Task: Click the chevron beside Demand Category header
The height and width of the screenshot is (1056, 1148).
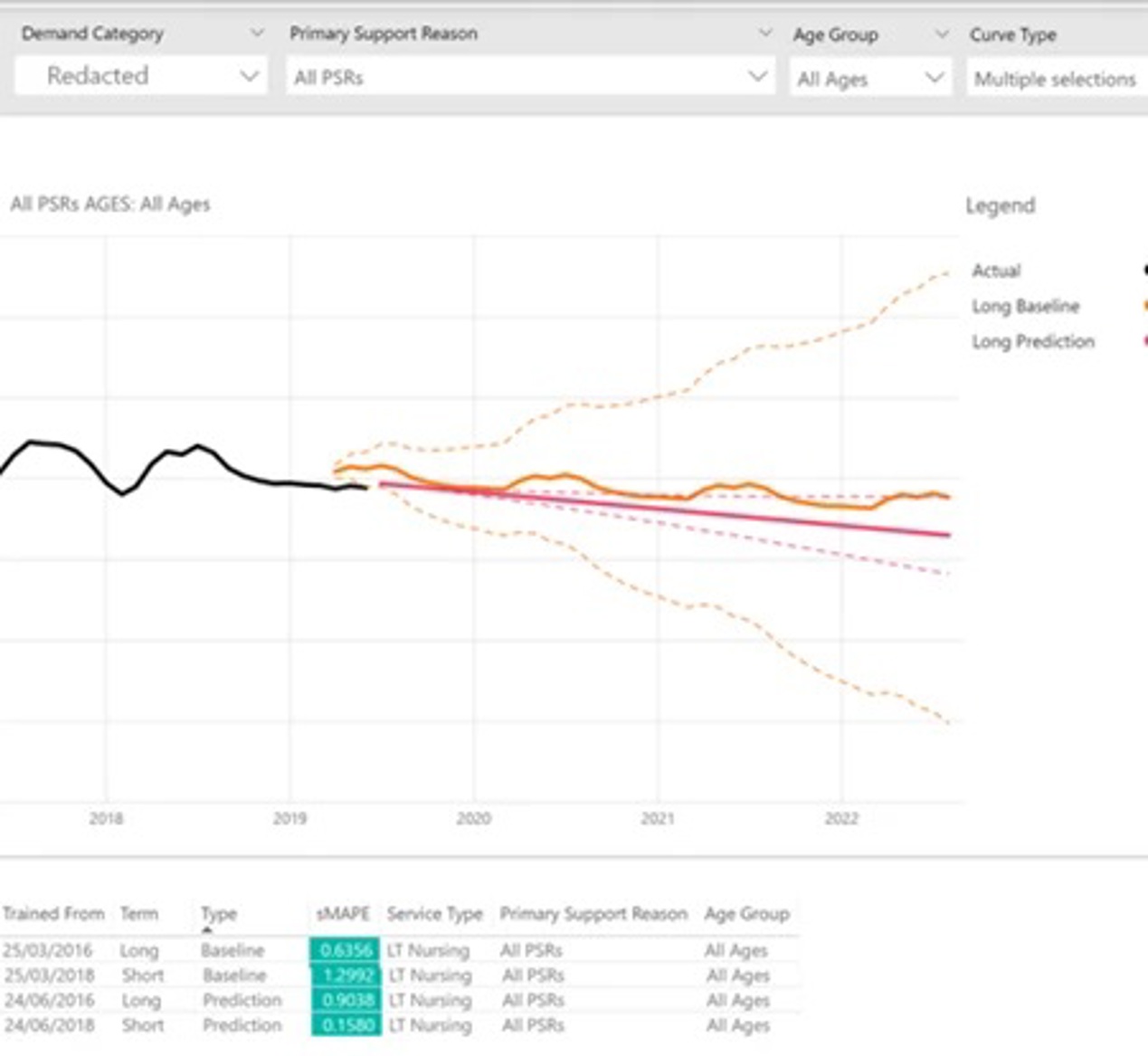Action: pyautogui.click(x=257, y=33)
